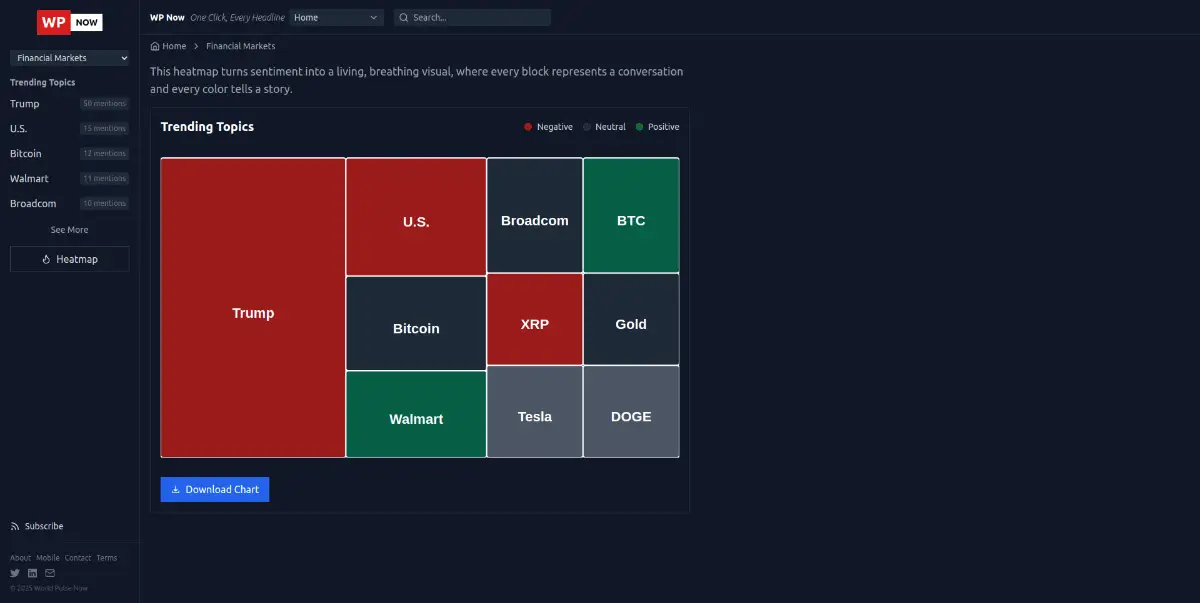This screenshot has width=1200, height=603.
Task: Expand the Financial Markets category dropdown
Action: tap(69, 58)
